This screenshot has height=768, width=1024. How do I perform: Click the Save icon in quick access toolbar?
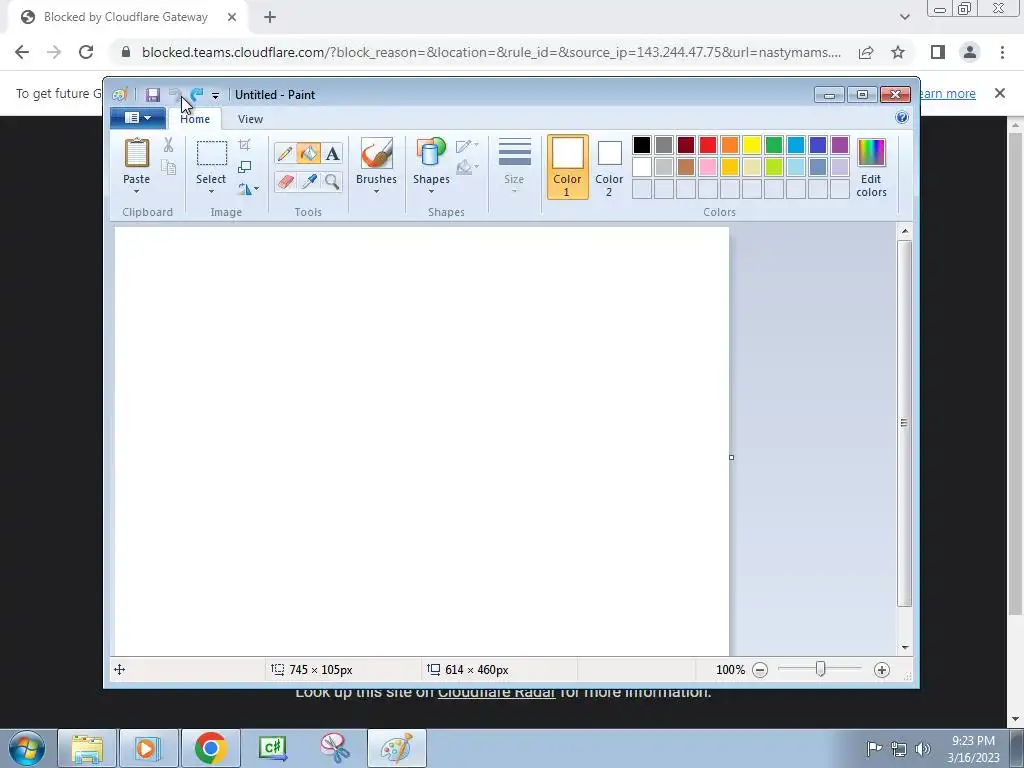tap(153, 95)
